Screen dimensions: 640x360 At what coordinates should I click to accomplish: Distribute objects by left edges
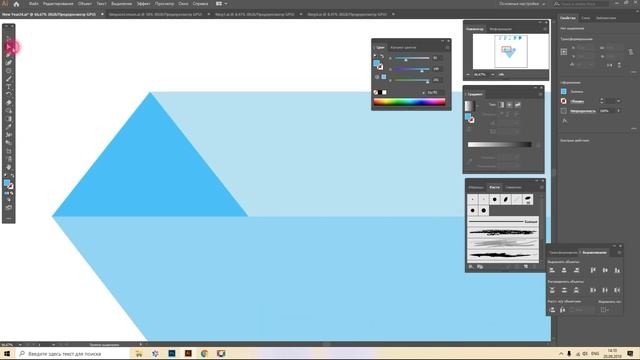[x=593, y=290]
